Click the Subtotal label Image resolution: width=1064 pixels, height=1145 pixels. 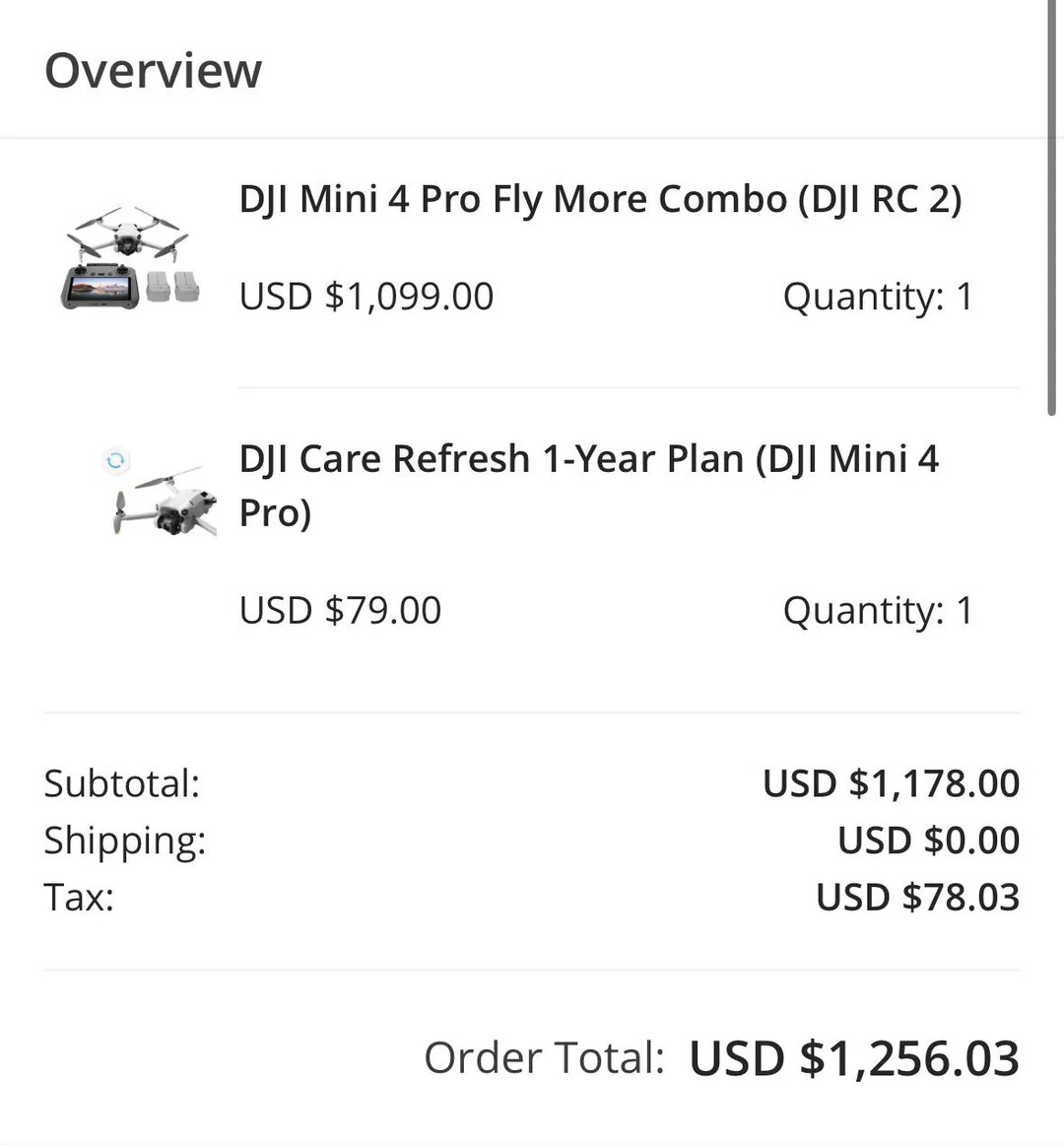click(x=122, y=783)
